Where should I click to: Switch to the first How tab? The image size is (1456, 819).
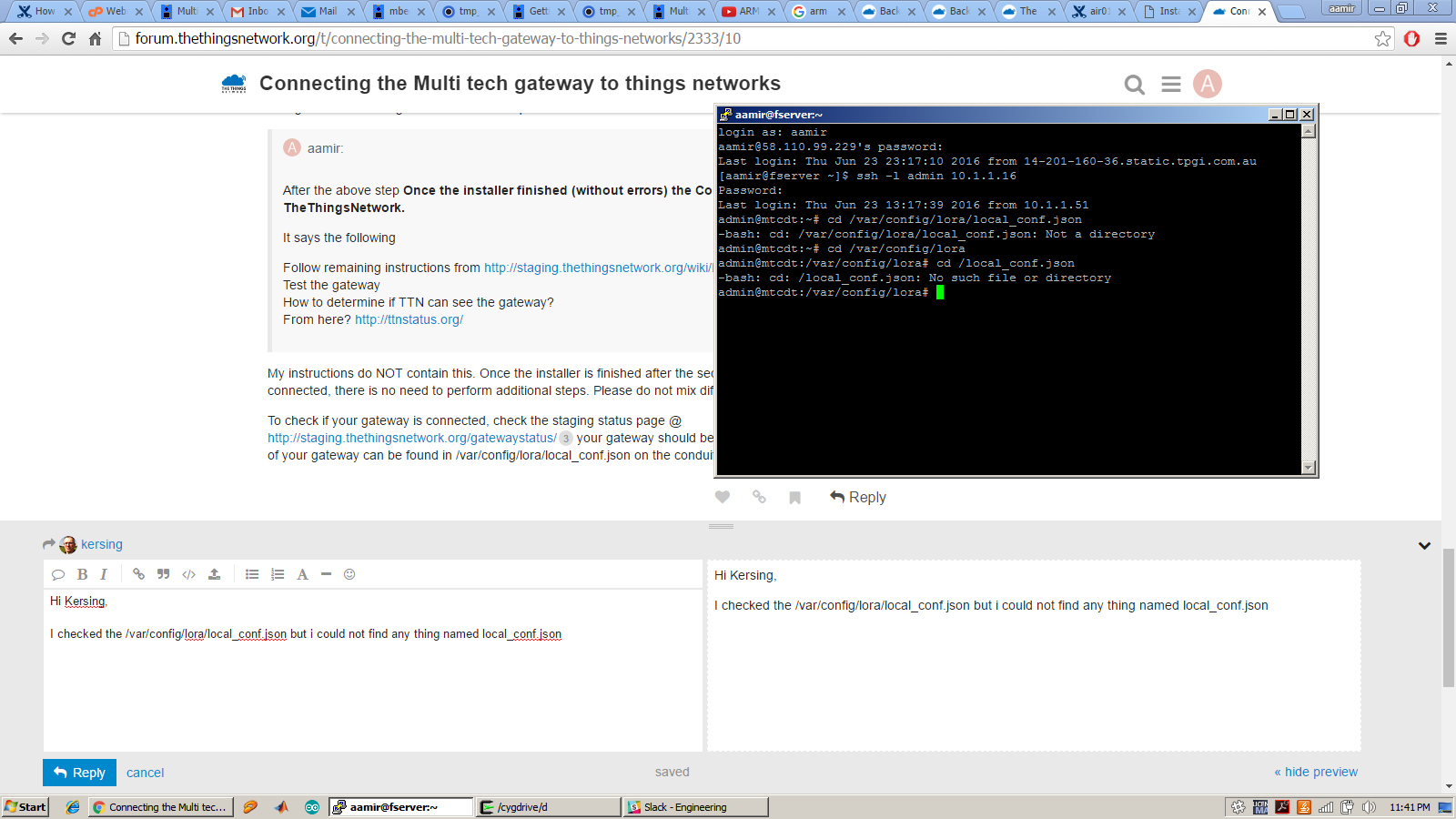click(44, 11)
